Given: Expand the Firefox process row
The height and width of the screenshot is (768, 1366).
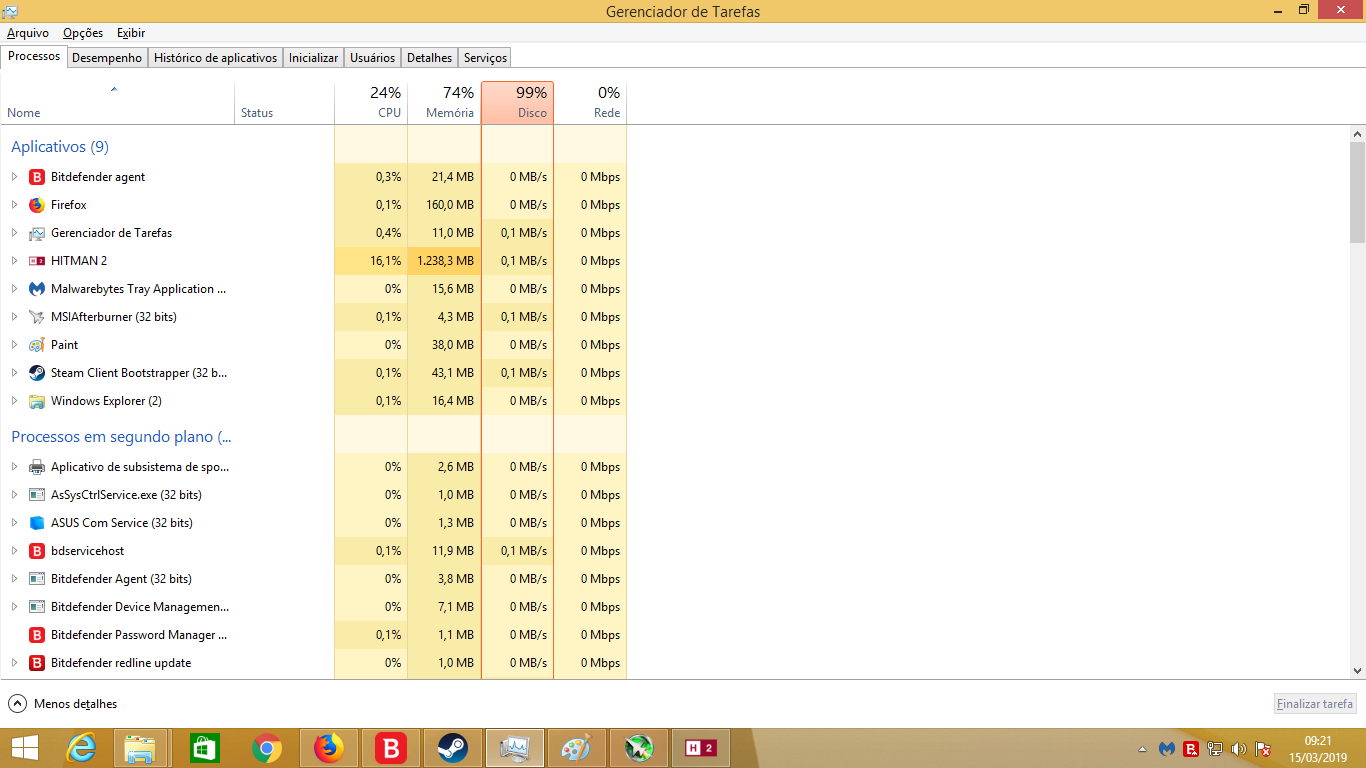Looking at the screenshot, I should [x=14, y=205].
